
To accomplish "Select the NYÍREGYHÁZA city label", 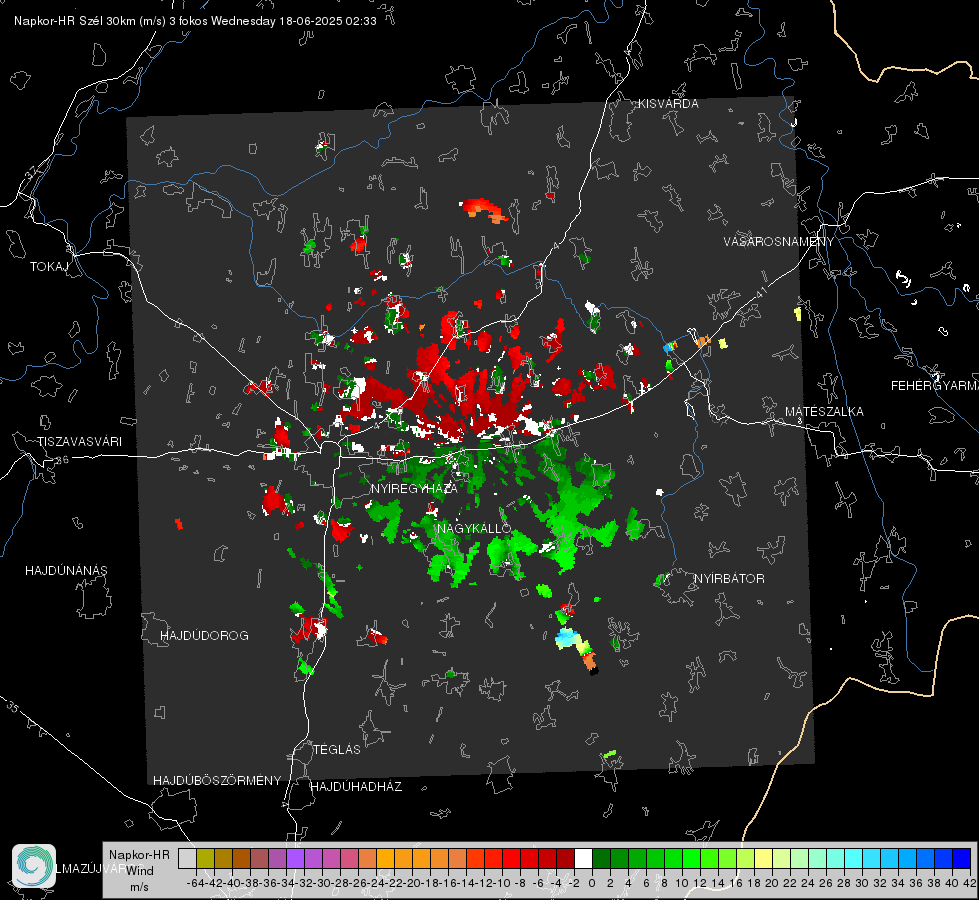I will point(414,488).
